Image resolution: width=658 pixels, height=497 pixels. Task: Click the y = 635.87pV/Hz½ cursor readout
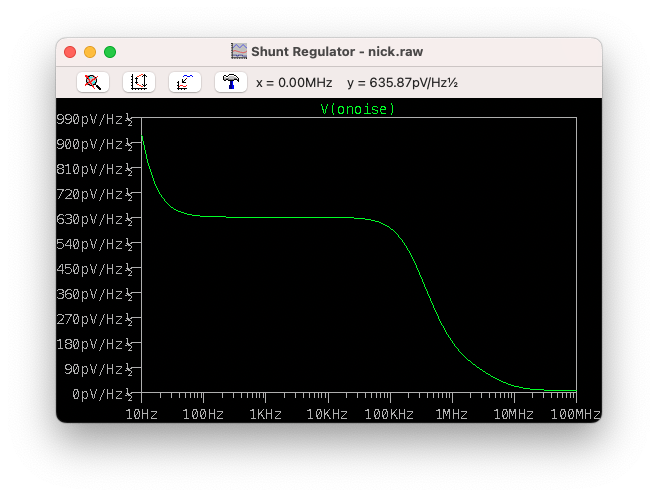pyautogui.click(x=402, y=83)
